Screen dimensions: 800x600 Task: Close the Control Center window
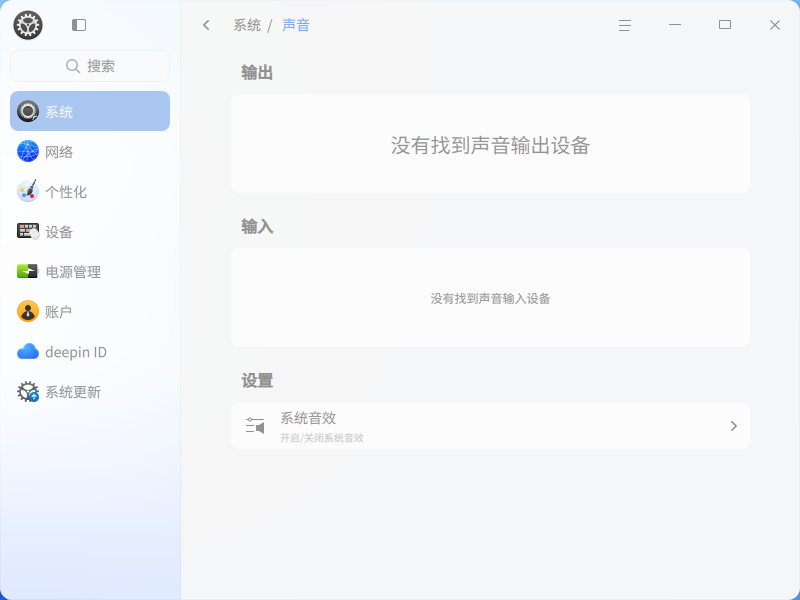click(x=775, y=25)
